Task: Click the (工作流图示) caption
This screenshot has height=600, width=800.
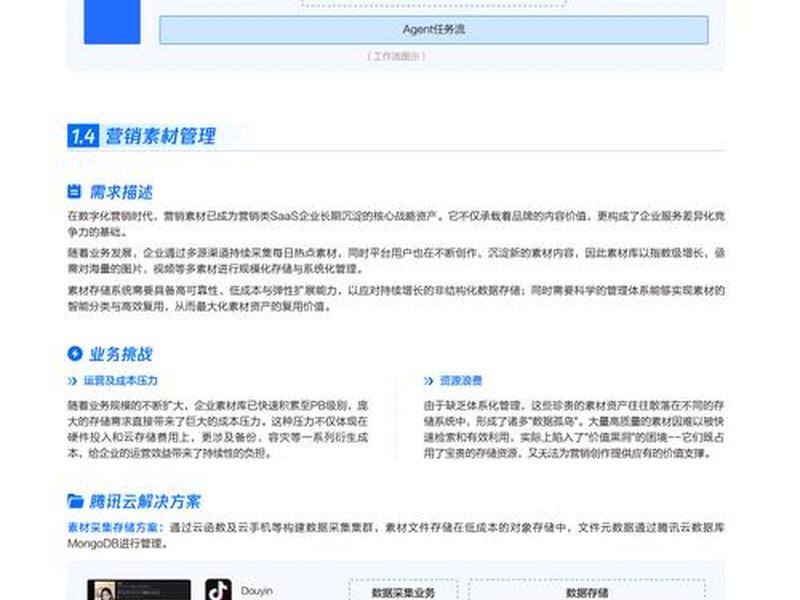Action: coord(396,56)
